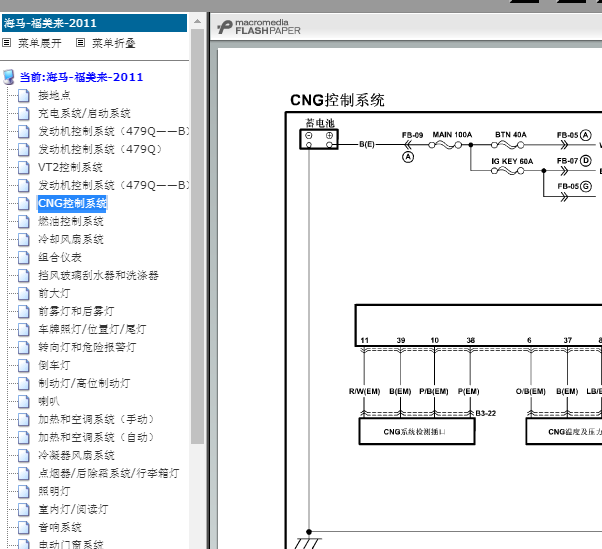Click the page icon next to 前雾灯和后雾灯
The width and height of the screenshot is (602, 549).
23,311
